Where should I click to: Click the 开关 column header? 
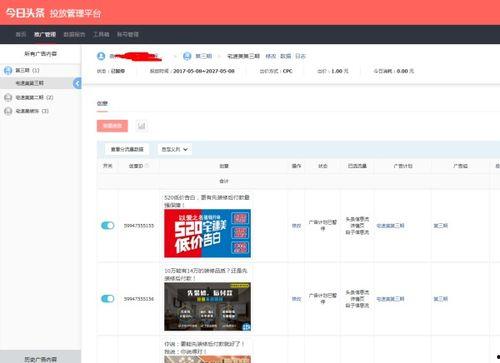[x=107, y=166]
